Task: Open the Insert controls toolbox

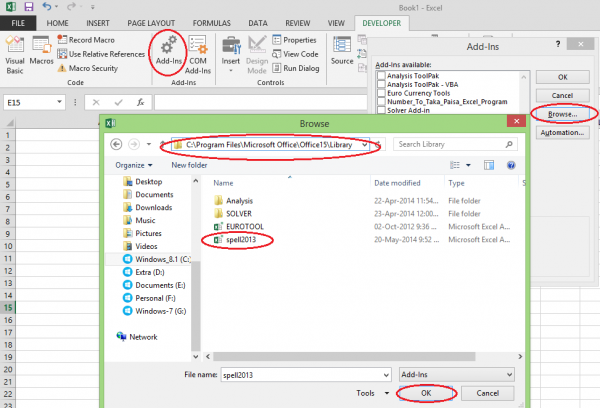Action: [x=231, y=54]
